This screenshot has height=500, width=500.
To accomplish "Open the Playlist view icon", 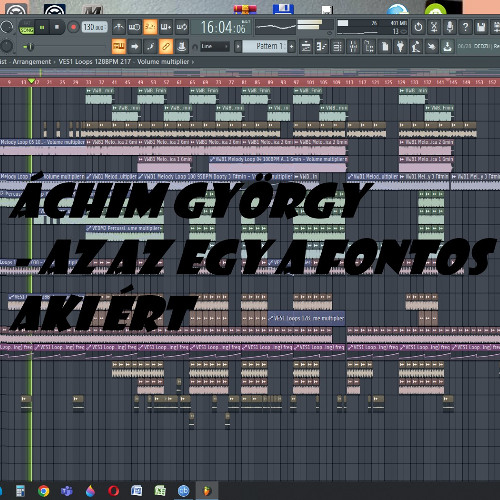I will [x=306, y=47].
